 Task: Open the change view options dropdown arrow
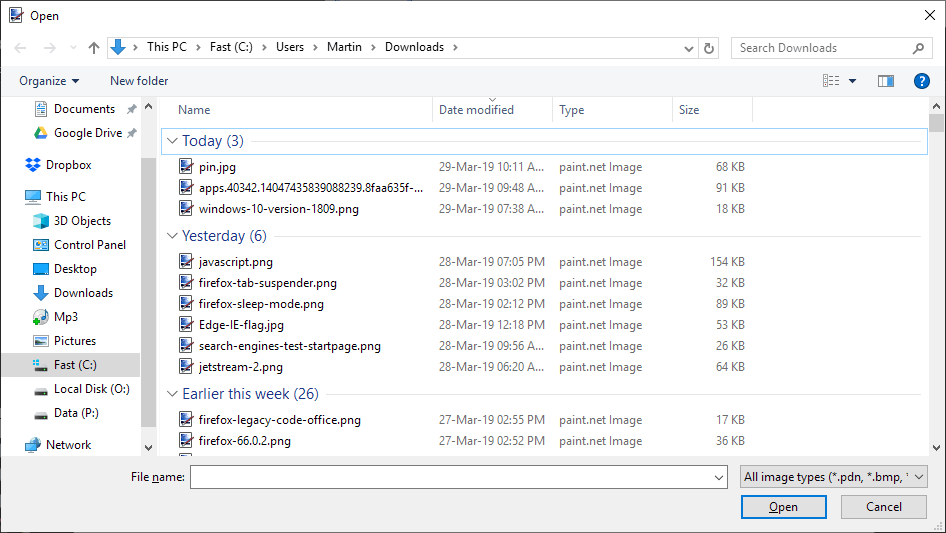point(852,81)
